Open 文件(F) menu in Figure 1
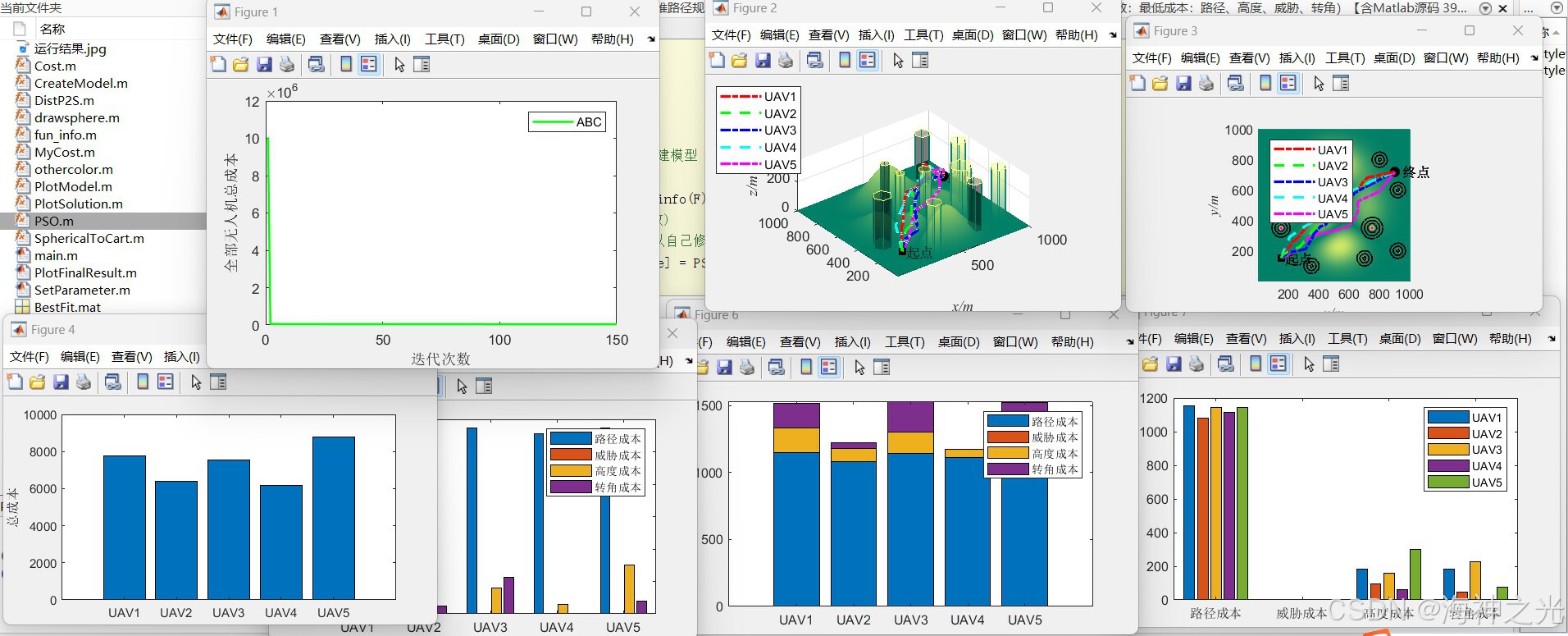Viewport: 1568px width, 636px height. pos(233,39)
